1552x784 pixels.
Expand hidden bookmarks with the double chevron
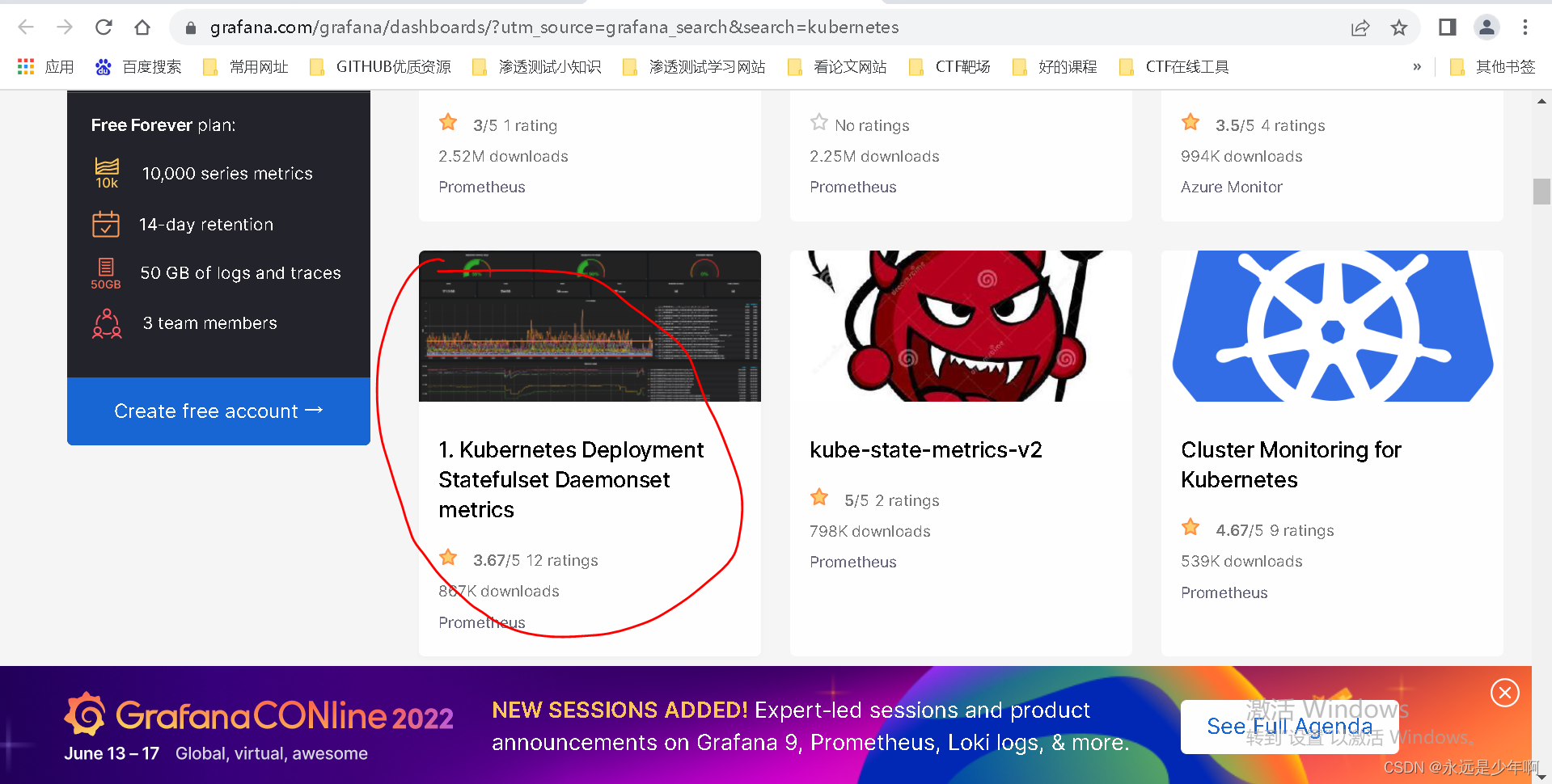1417,67
